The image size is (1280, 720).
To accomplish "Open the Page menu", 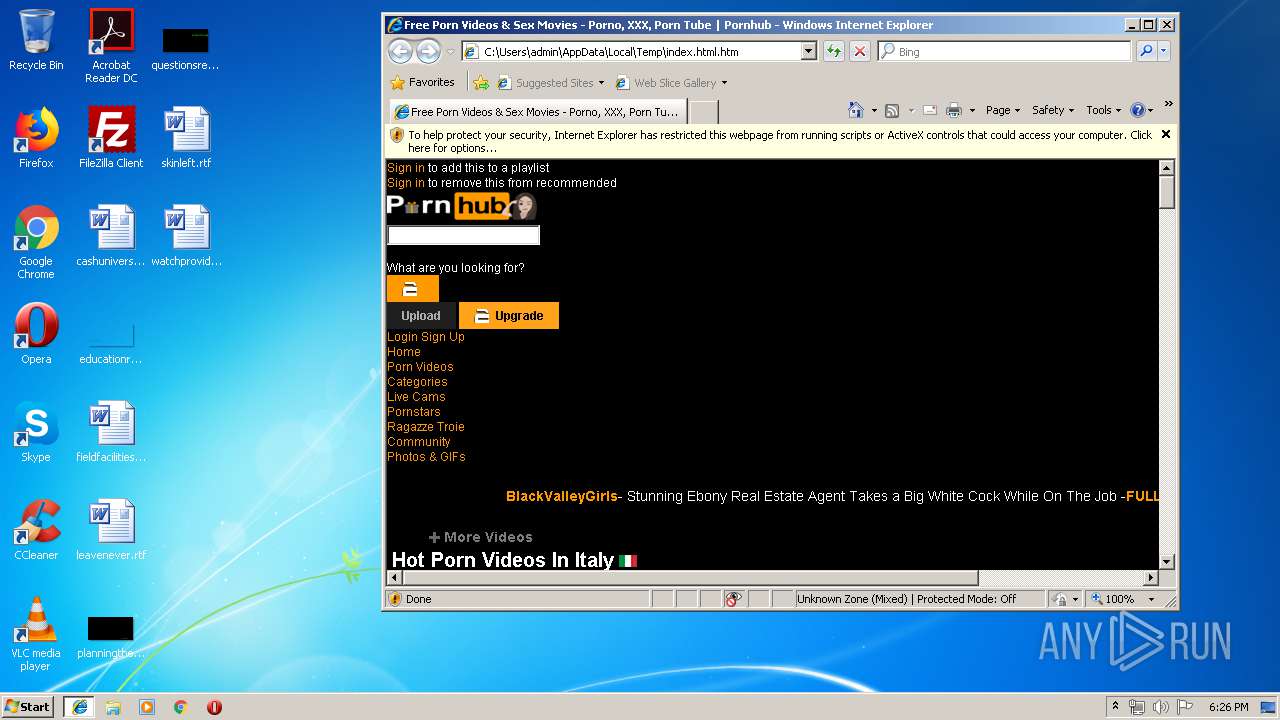I will point(1003,110).
